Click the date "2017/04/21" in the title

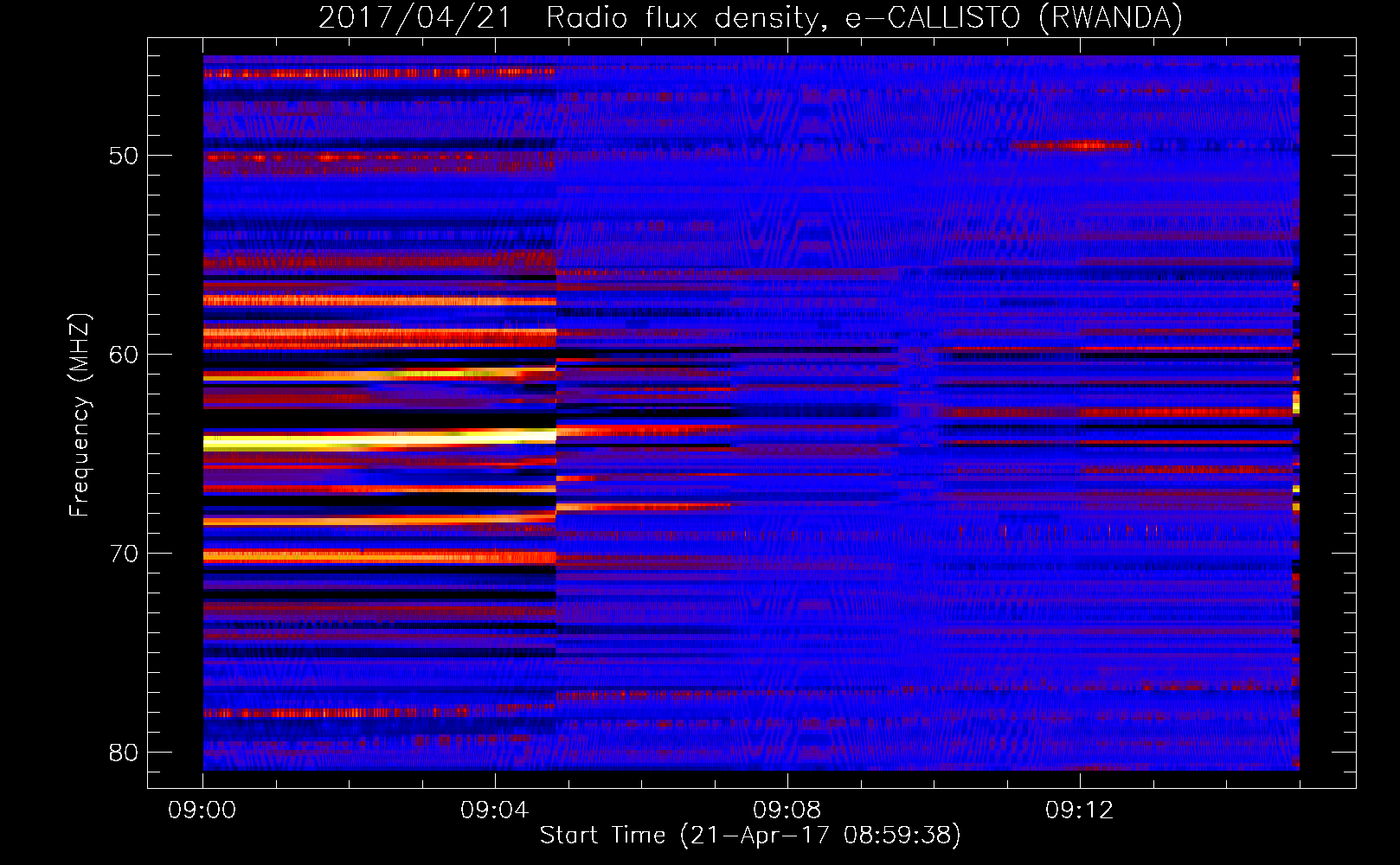coord(415,17)
